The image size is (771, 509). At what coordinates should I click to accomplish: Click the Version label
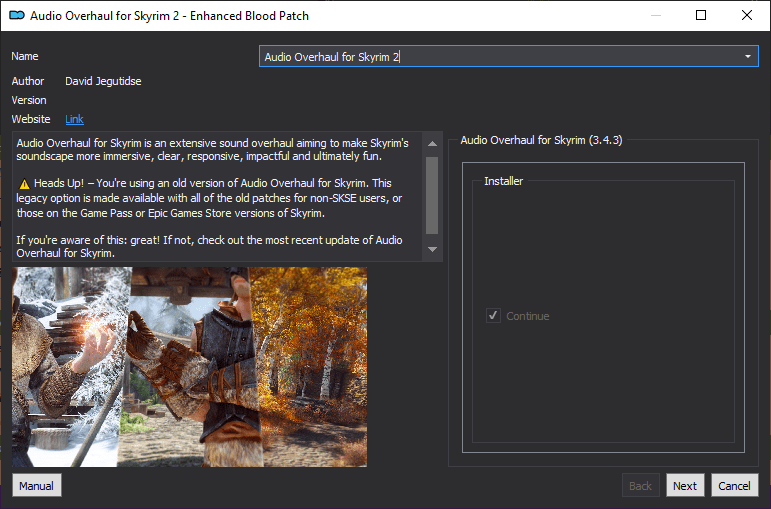29,100
